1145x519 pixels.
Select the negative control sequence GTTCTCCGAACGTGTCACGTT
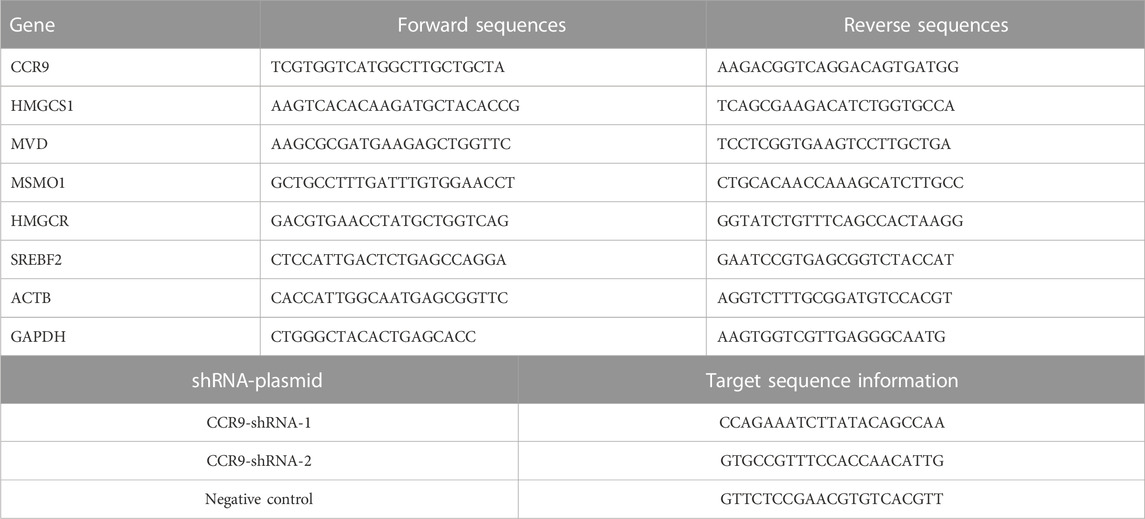(831, 499)
